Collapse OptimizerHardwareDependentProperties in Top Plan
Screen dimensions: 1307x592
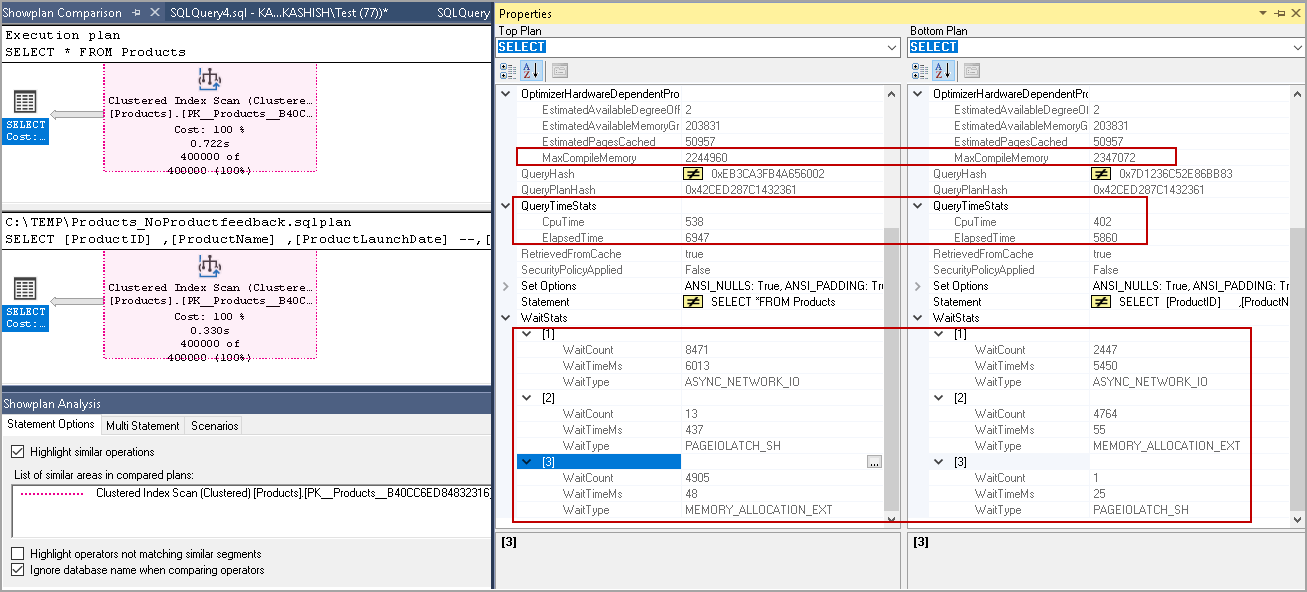[506, 94]
